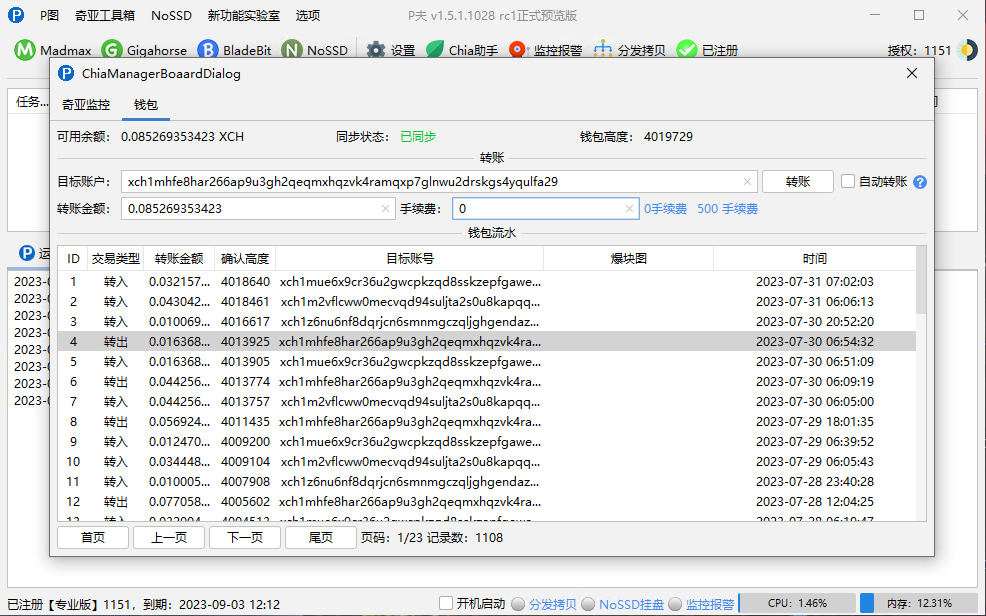Open 监控报警 alarm icon
986x616 pixels.
[x=518, y=50]
